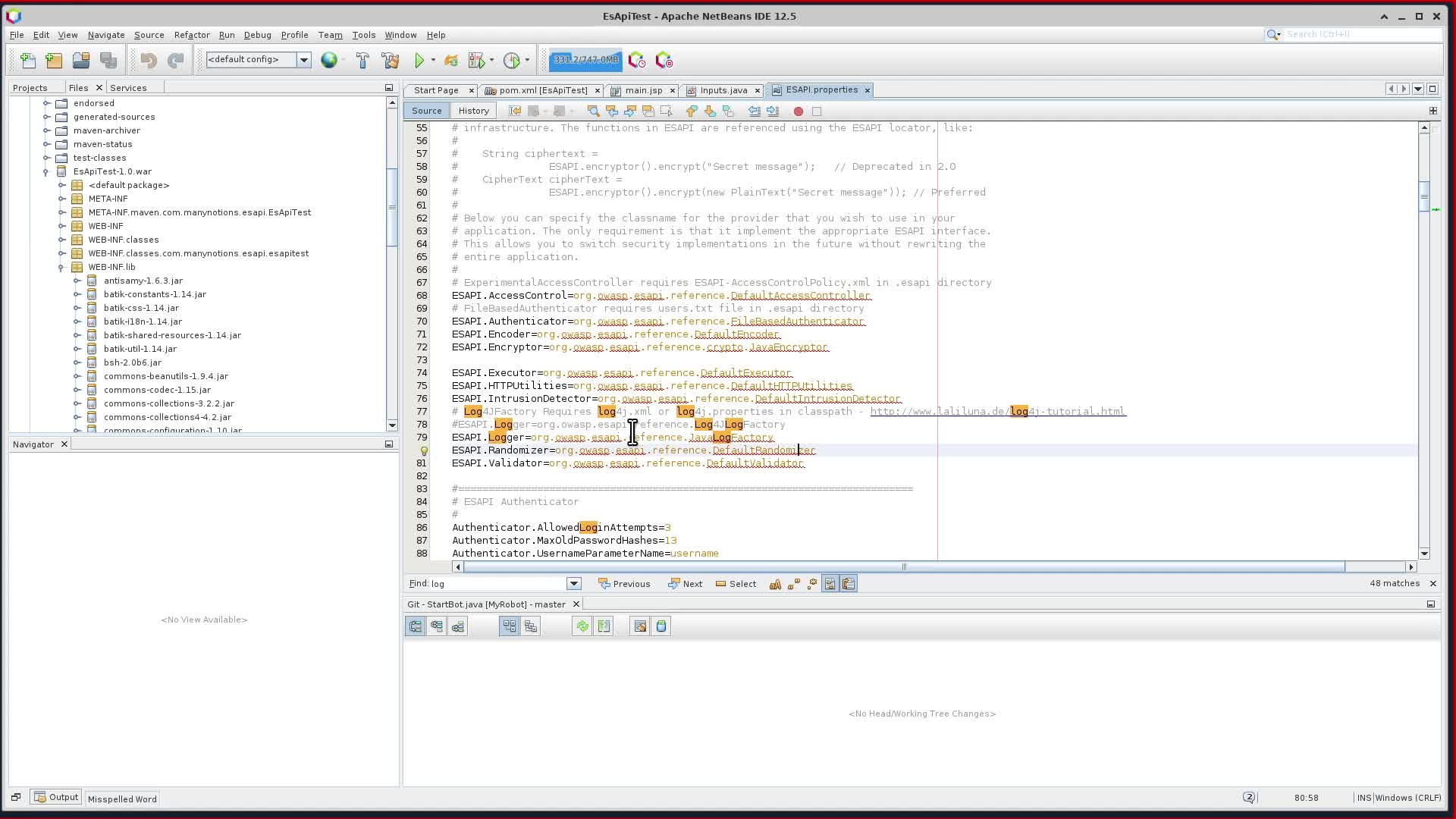1456x819 pixels.
Task: Toggle match case in Find bar
Action: [775, 583]
